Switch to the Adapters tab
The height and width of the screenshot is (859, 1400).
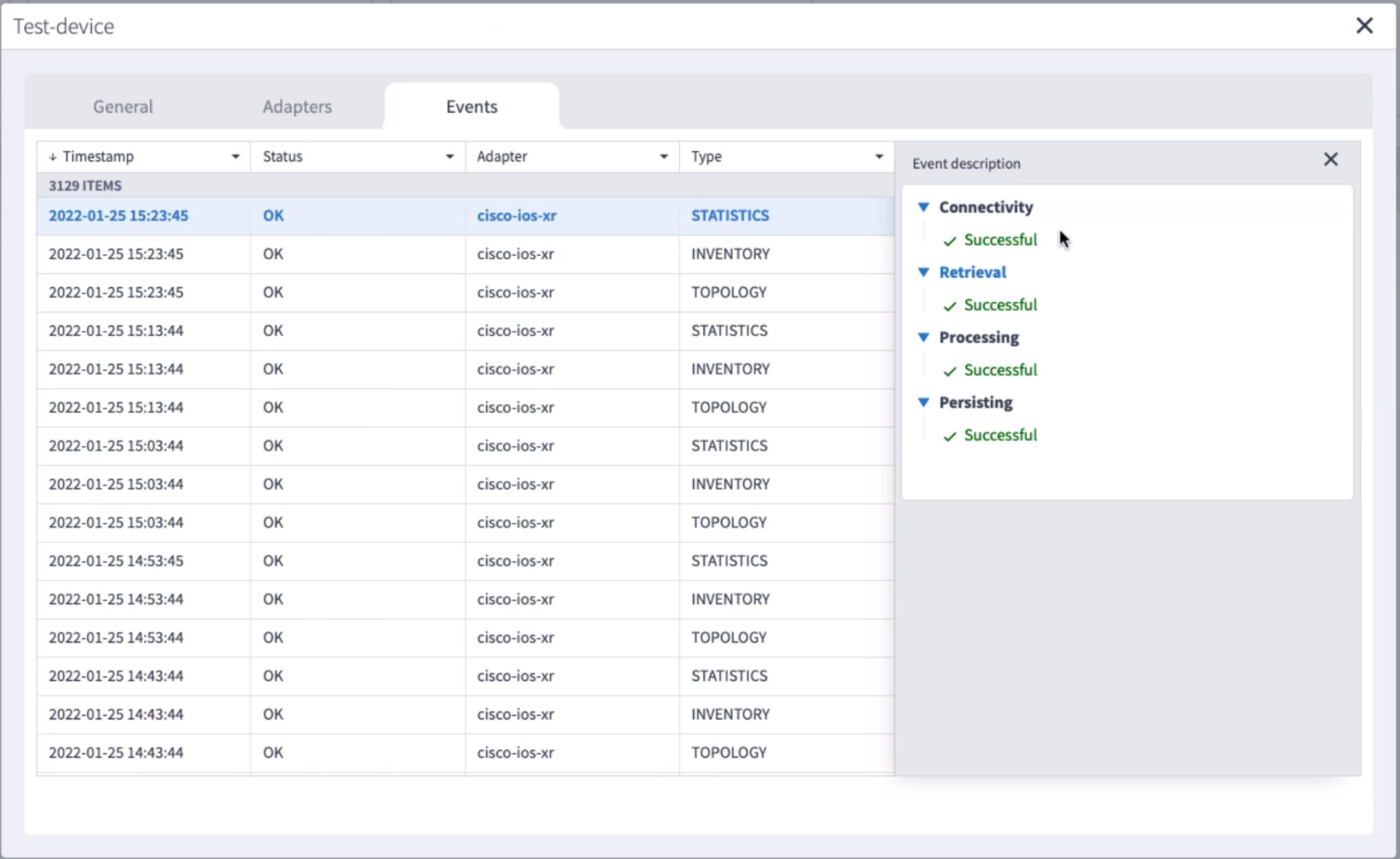(296, 106)
